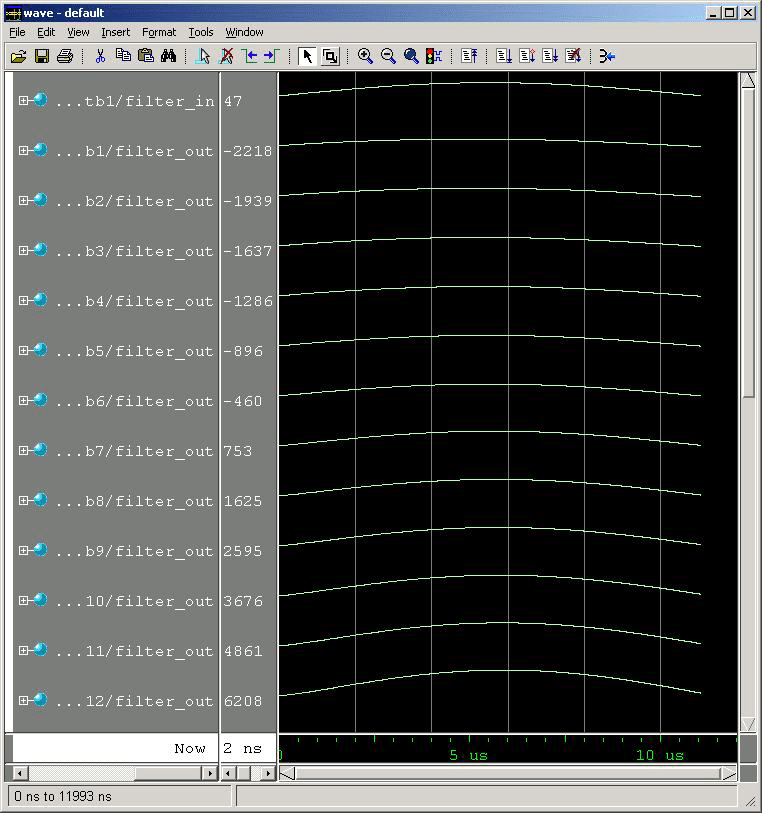762x813 pixels.
Task: Click the 5 us timeline label
Action: coord(469,755)
